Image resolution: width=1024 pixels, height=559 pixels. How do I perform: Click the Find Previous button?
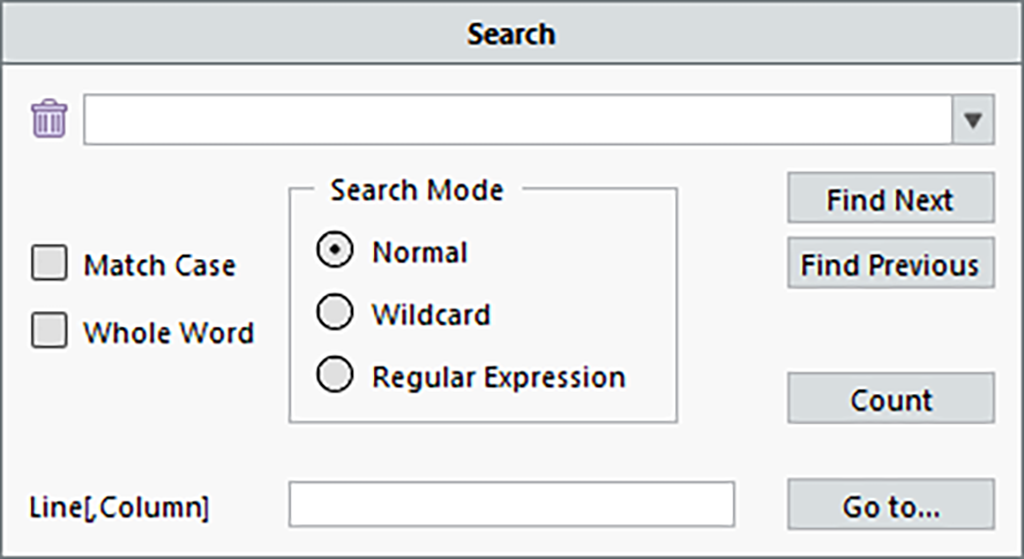890,264
